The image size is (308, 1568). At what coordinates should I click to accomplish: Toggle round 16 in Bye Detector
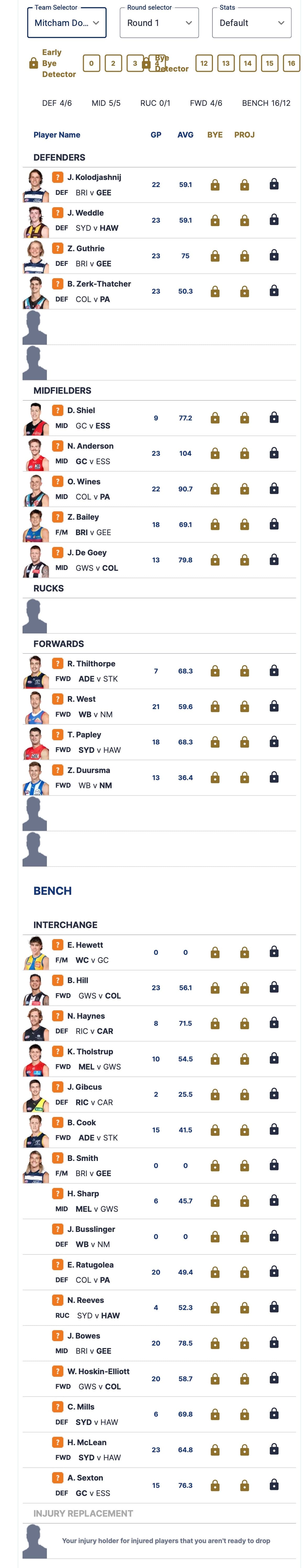tap(291, 63)
